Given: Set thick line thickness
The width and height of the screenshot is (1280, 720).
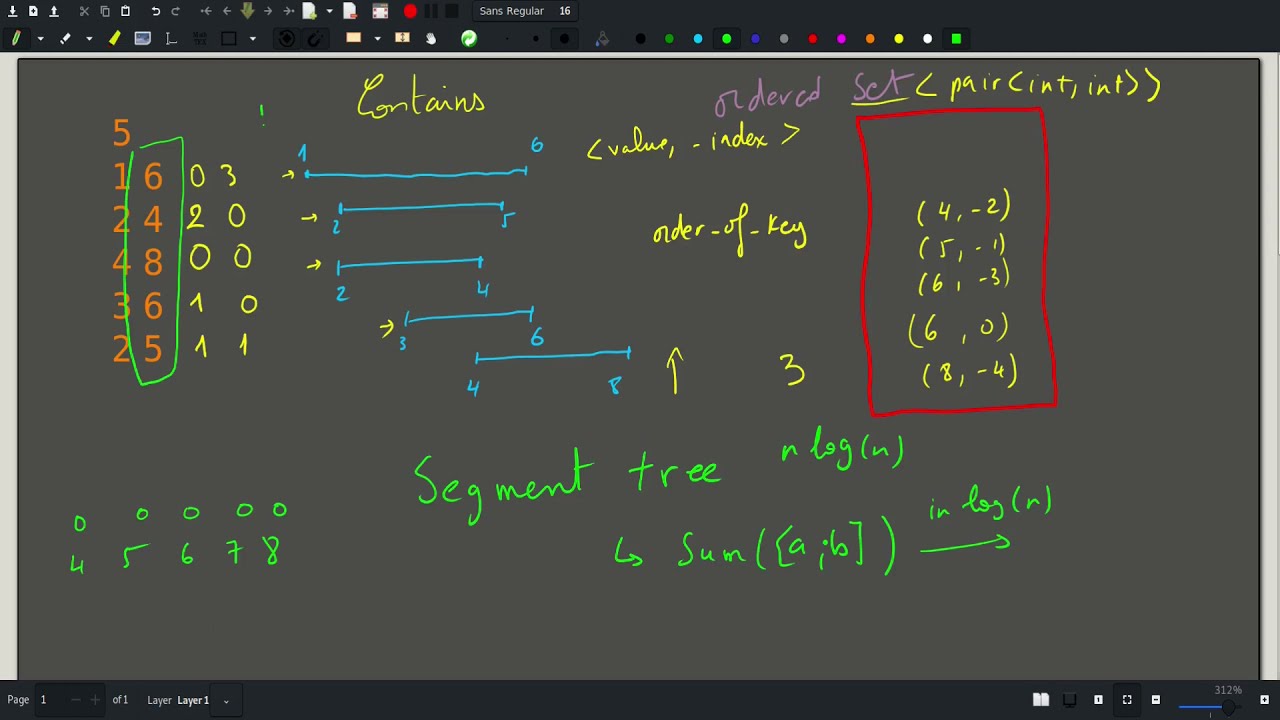Looking at the screenshot, I should coord(564,39).
